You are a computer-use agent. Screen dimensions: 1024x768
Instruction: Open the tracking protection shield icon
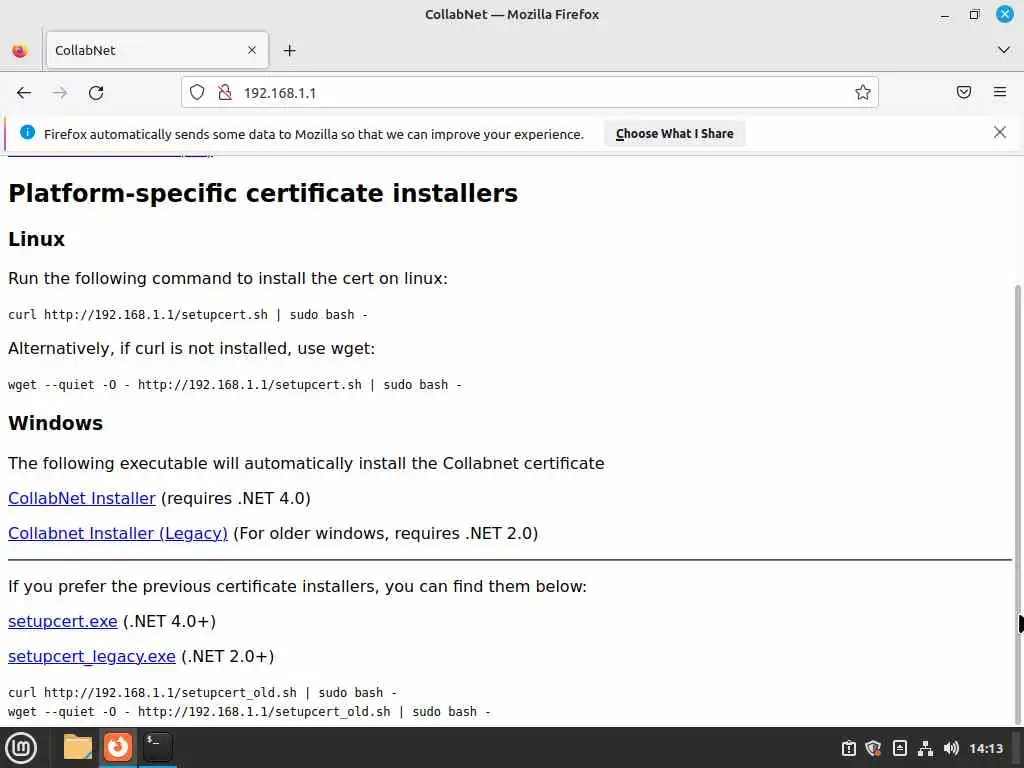pos(197,93)
